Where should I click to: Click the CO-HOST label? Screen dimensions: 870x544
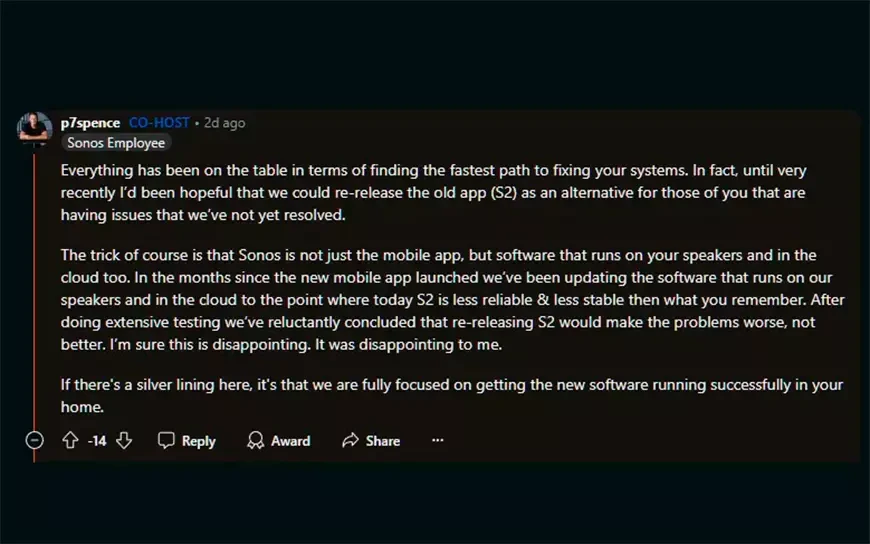point(159,122)
